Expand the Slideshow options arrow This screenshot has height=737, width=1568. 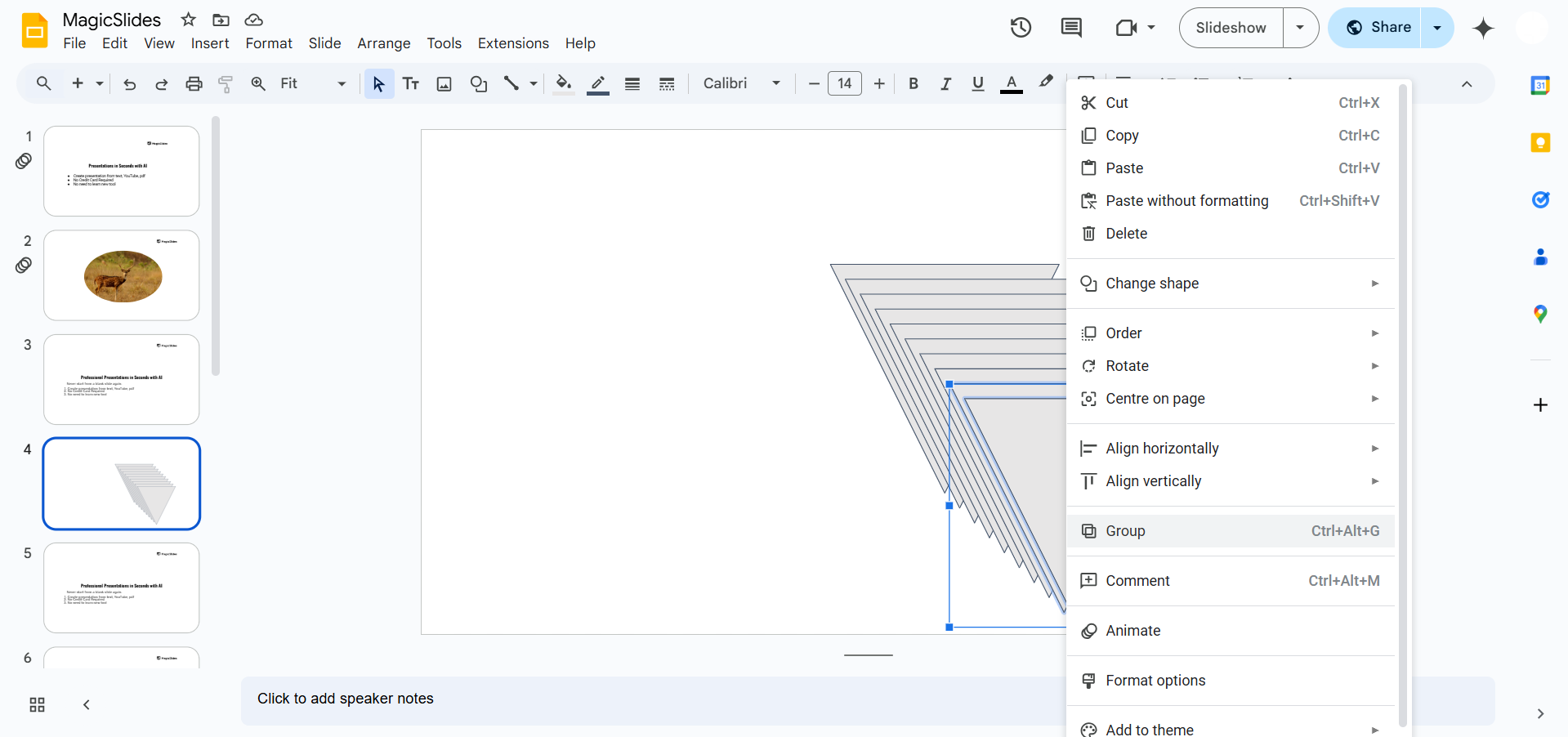[1300, 28]
